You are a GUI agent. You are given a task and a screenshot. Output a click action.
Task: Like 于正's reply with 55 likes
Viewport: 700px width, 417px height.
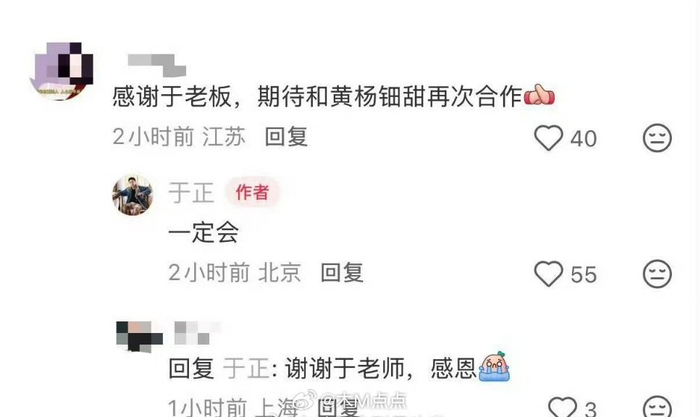548,273
